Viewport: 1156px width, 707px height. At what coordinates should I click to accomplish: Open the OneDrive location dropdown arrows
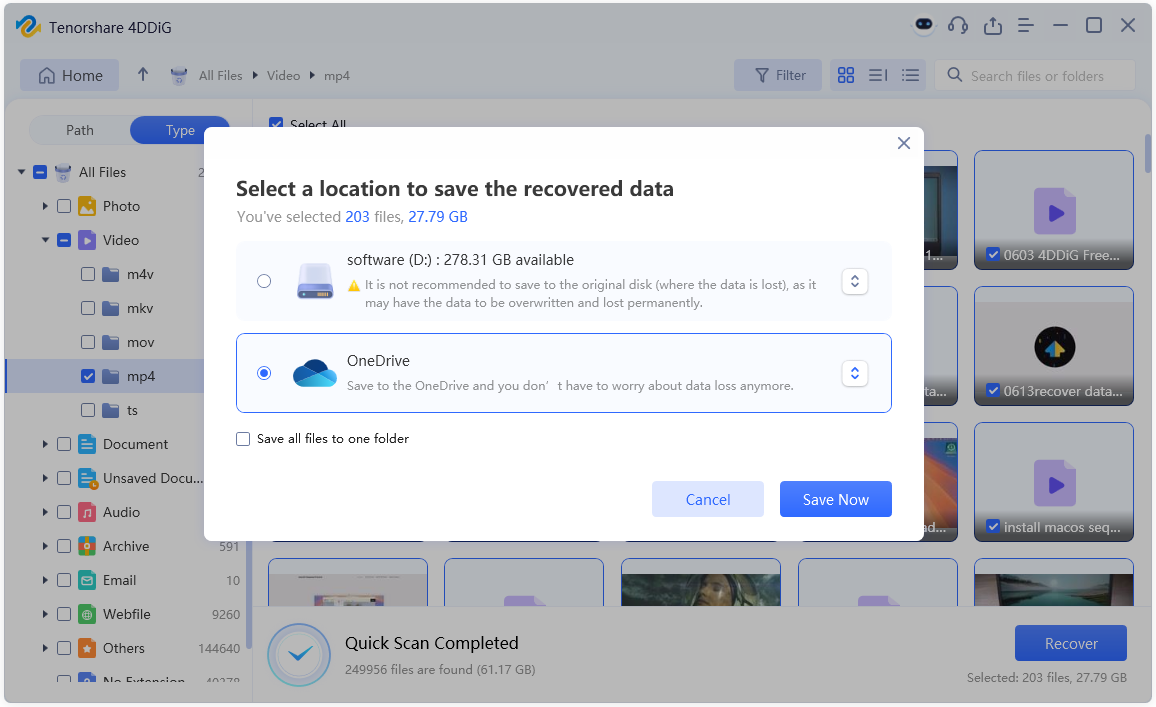click(x=854, y=373)
